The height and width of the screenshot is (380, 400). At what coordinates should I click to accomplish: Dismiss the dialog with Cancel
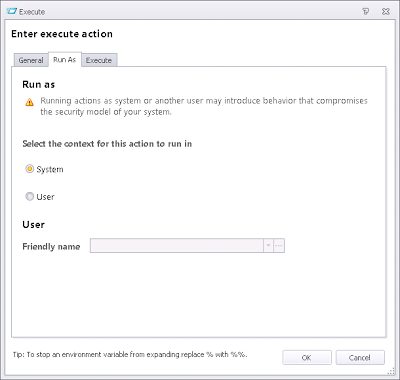point(360,358)
